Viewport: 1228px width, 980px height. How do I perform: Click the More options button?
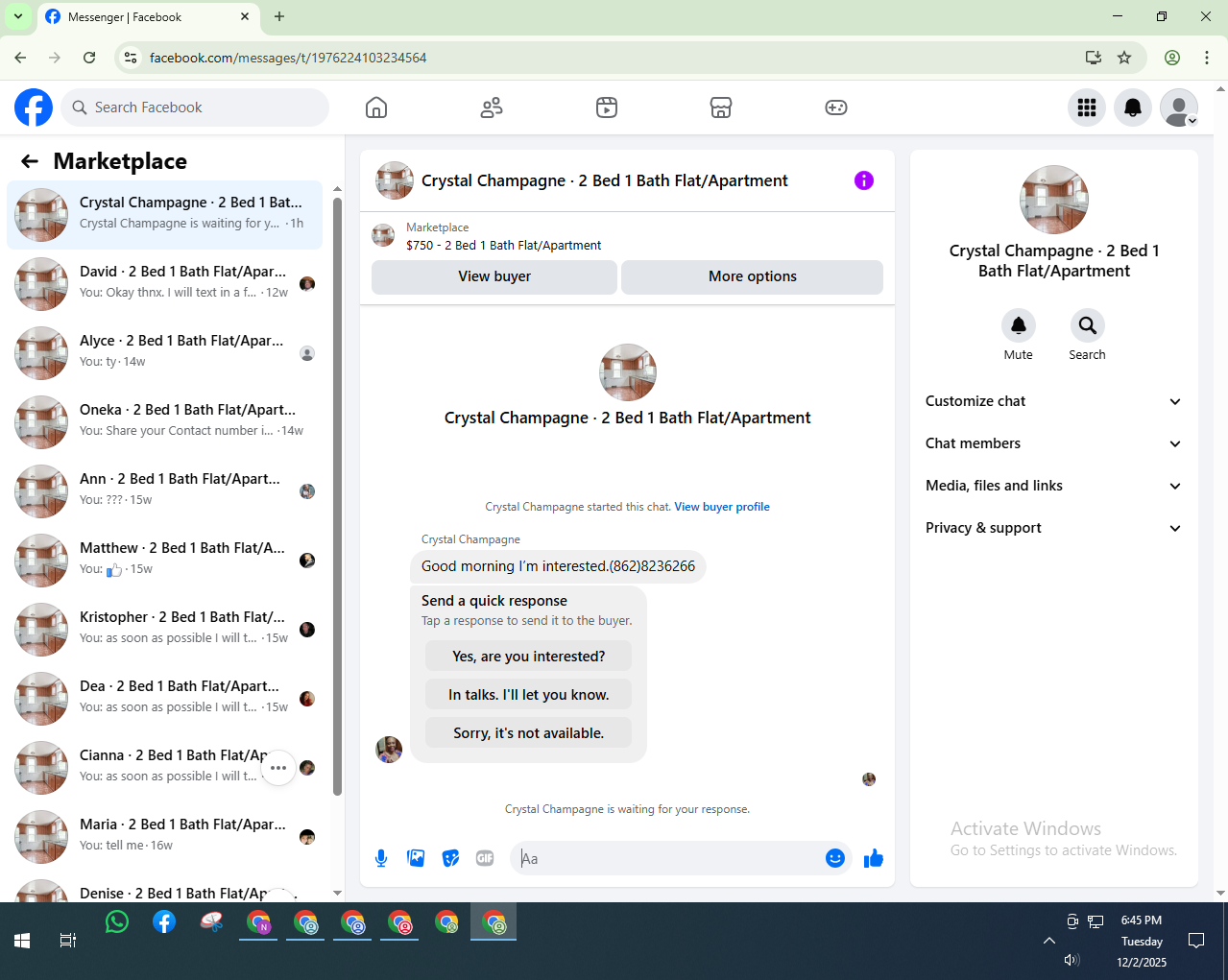coord(753,276)
